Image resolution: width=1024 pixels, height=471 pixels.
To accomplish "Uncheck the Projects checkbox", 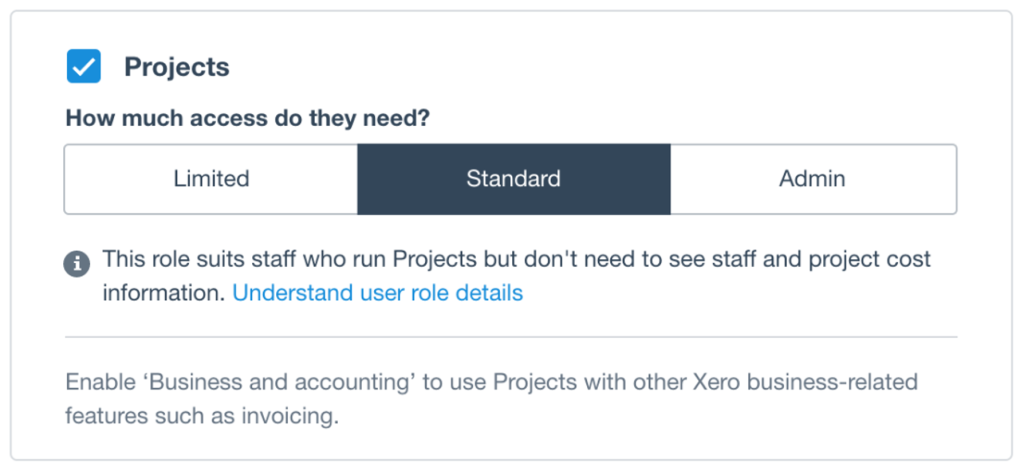I will [84, 66].
